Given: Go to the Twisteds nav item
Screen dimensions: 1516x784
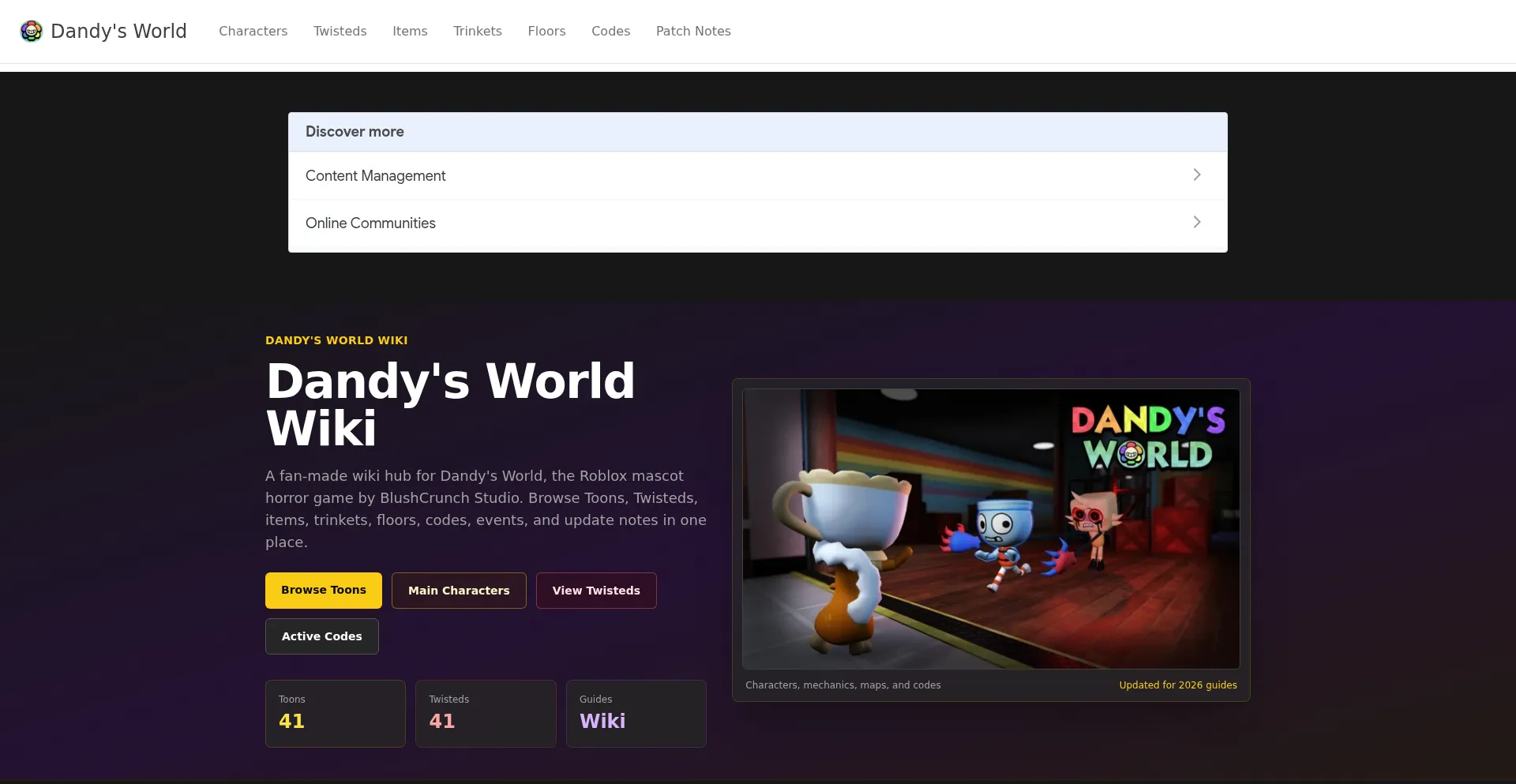Looking at the screenshot, I should pyautogui.click(x=340, y=31).
